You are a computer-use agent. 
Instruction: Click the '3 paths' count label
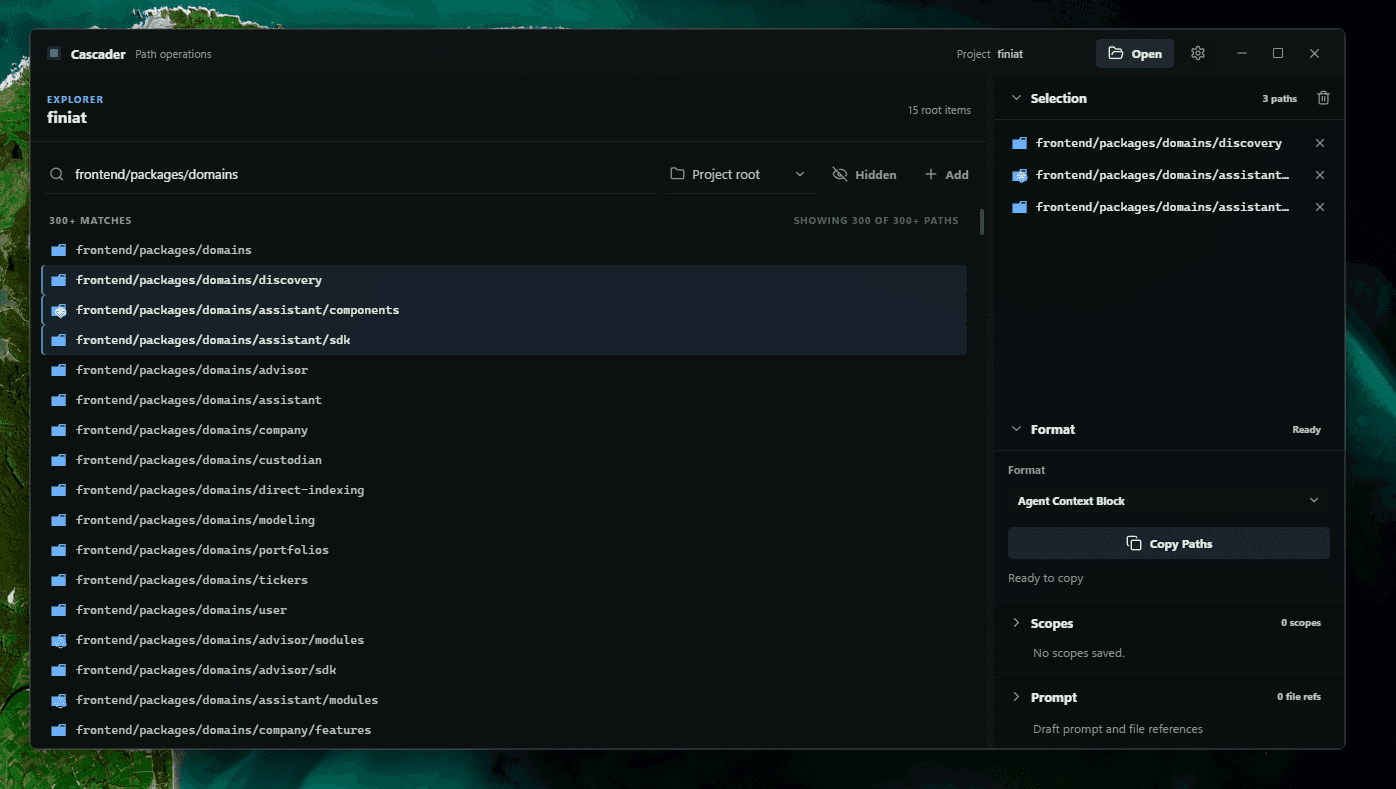pyautogui.click(x=1279, y=99)
